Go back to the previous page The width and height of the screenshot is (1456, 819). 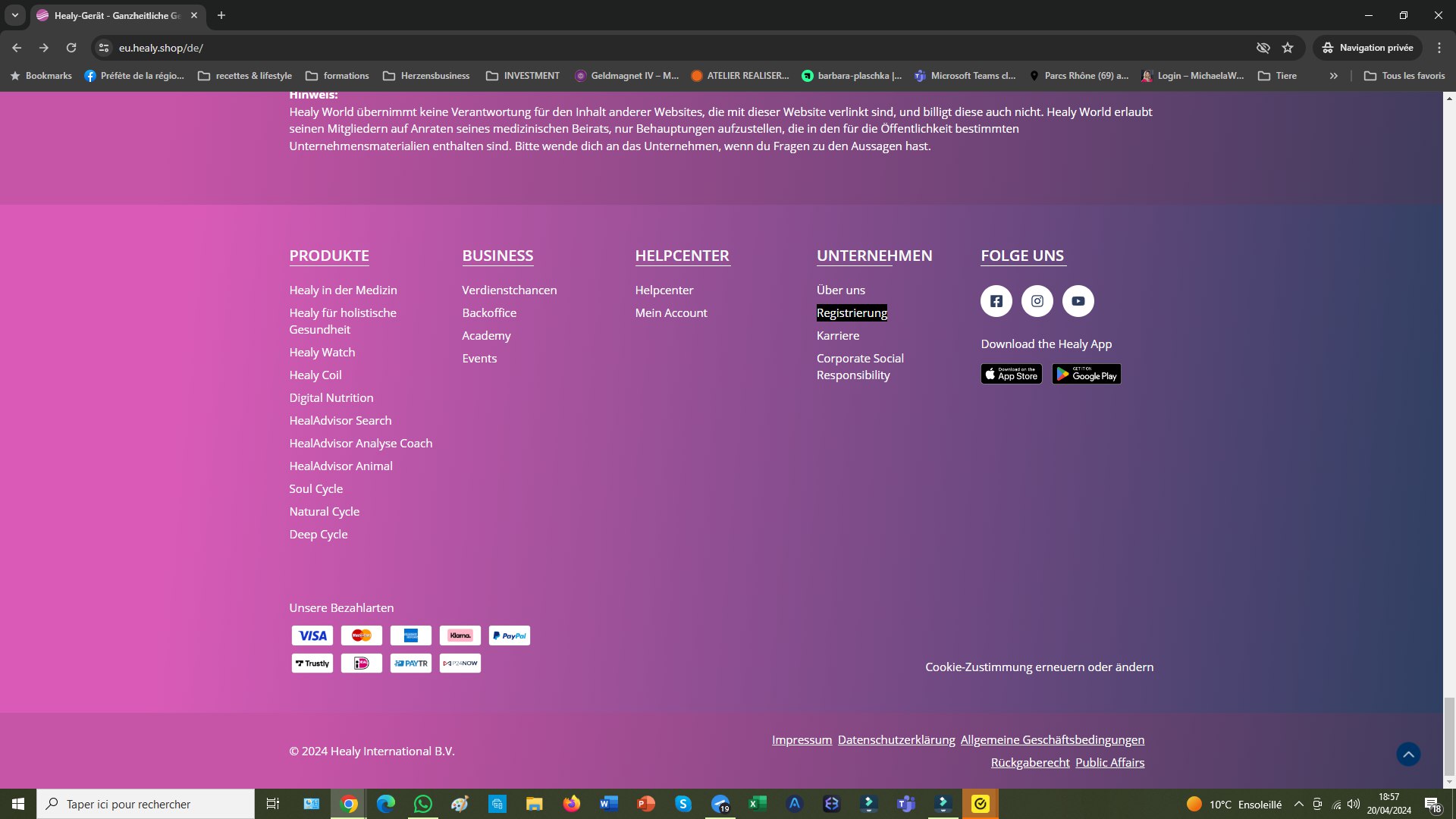tap(17, 48)
